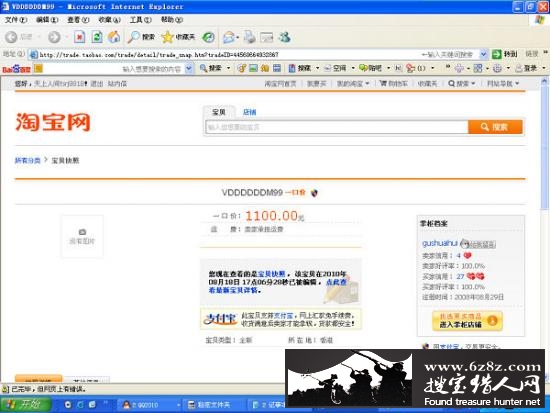The image size is (550, 413).
Task: Click the yellow icon beside Baidu logo
Action: coord(39,68)
